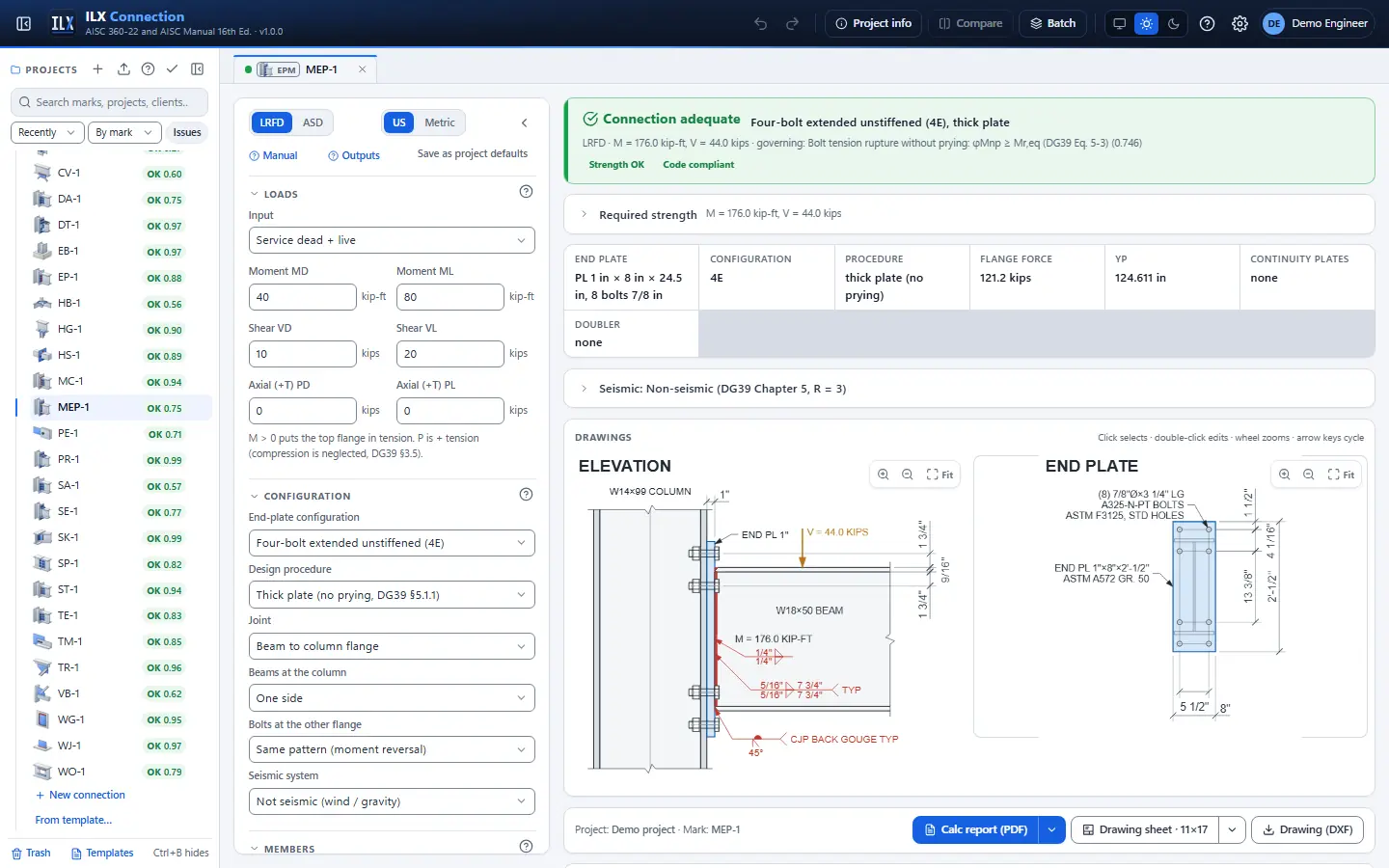Viewport: 1389px width, 868px height.
Task: Toggle the Issues filter
Action: pyautogui.click(x=187, y=132)
